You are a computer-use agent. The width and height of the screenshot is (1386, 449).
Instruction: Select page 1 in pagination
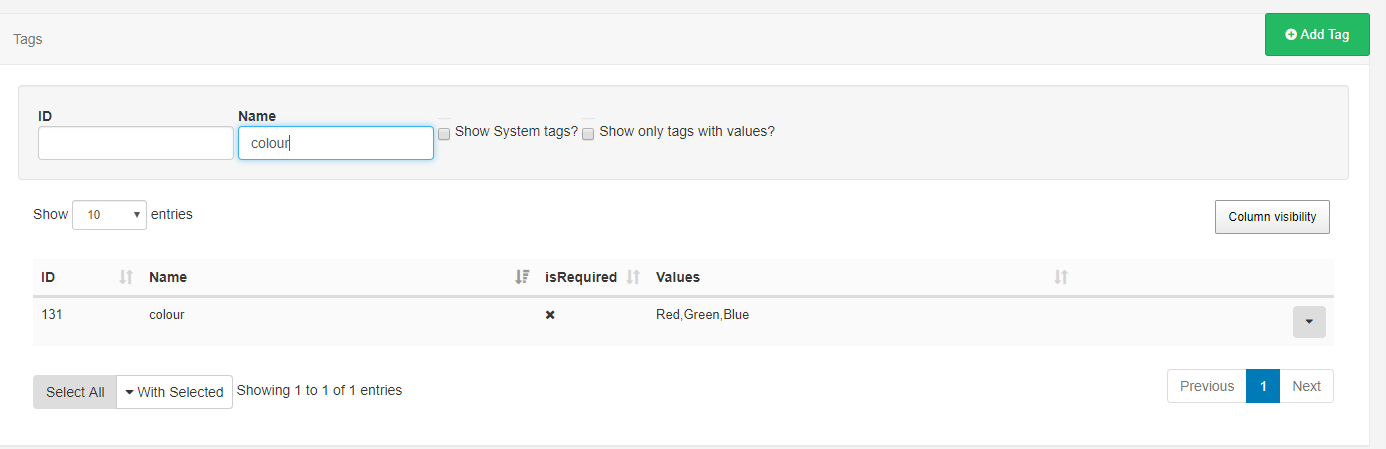coord(1263,386)
